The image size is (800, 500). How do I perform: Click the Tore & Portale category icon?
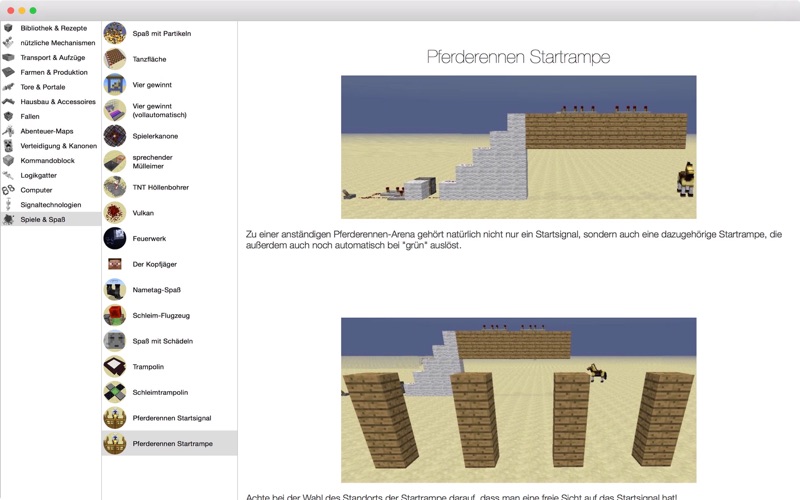tap(8, 87)
